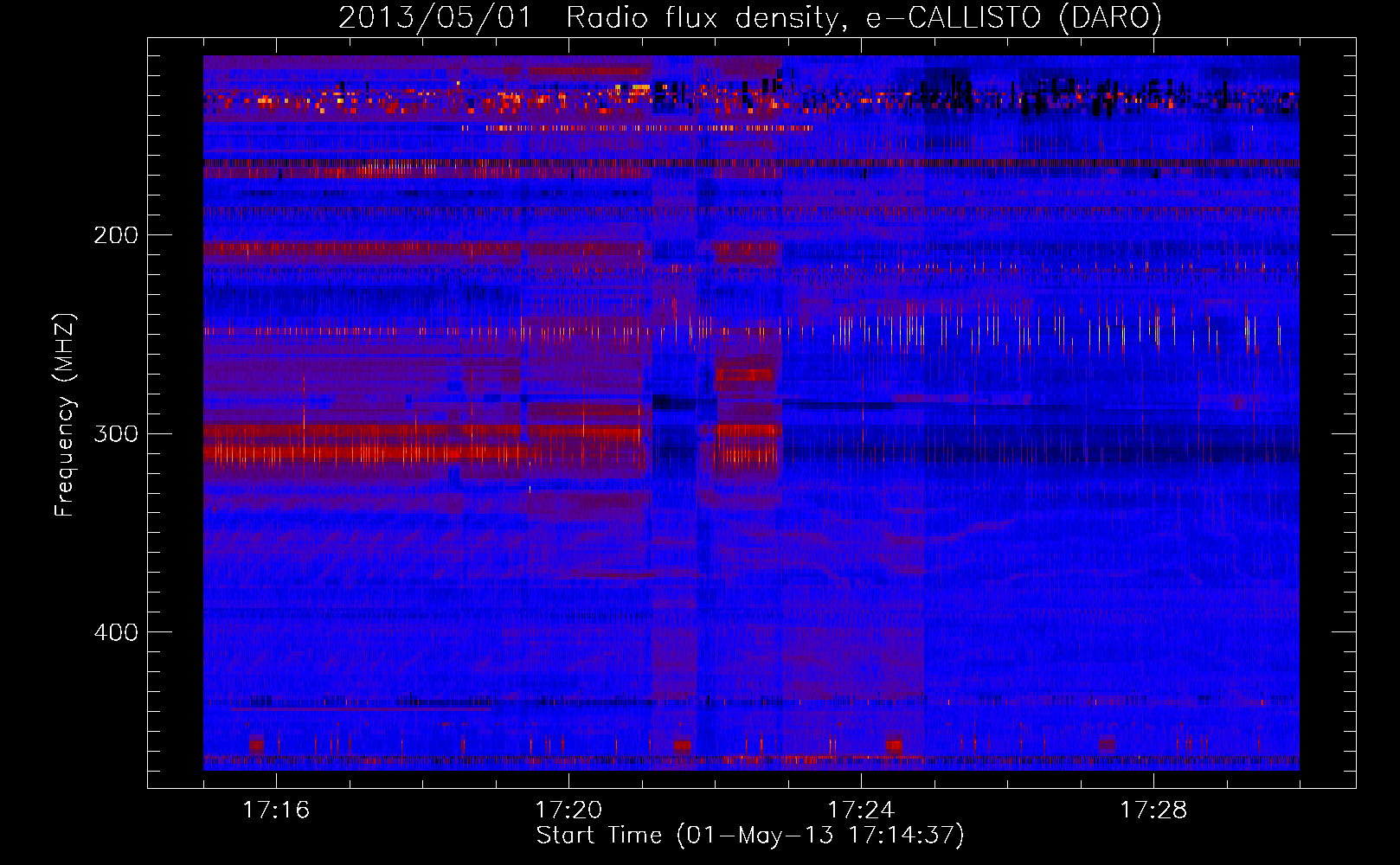Click the 17:20 time tick label
This screenshot has height=865, width=1400.
click(568, 811)
